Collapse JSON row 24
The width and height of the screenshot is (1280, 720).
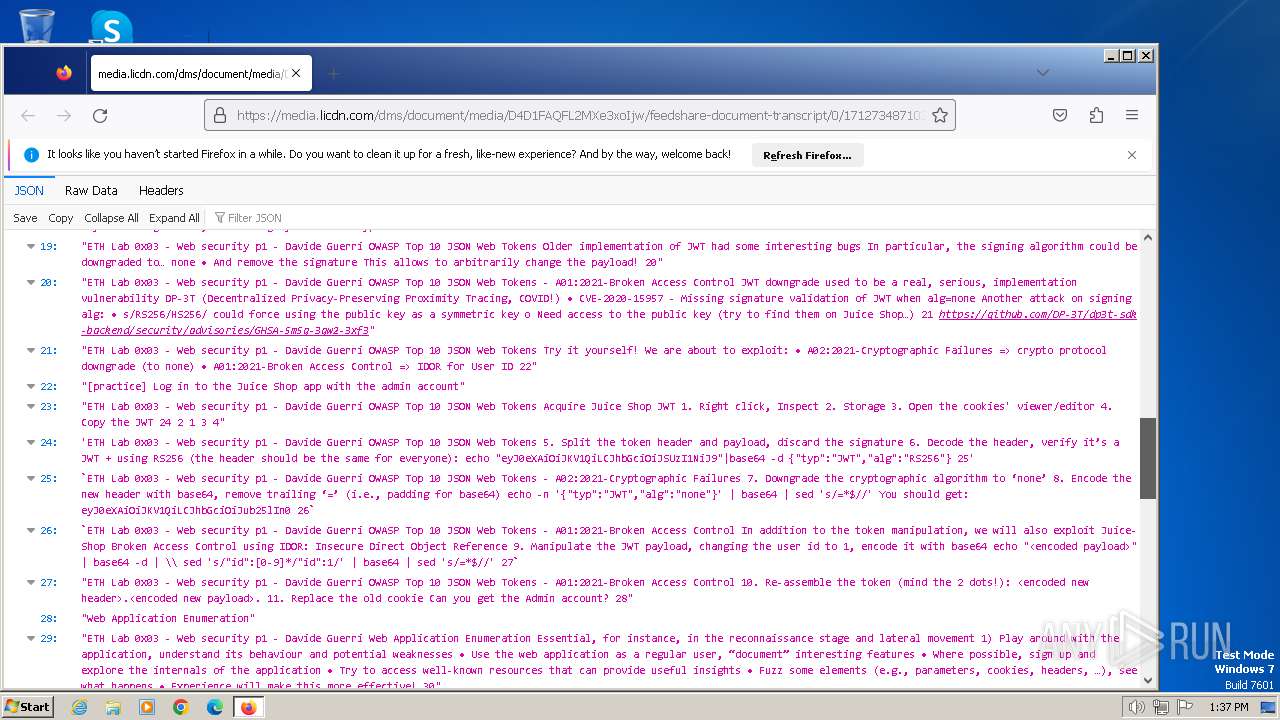click(x=31, y=442)
